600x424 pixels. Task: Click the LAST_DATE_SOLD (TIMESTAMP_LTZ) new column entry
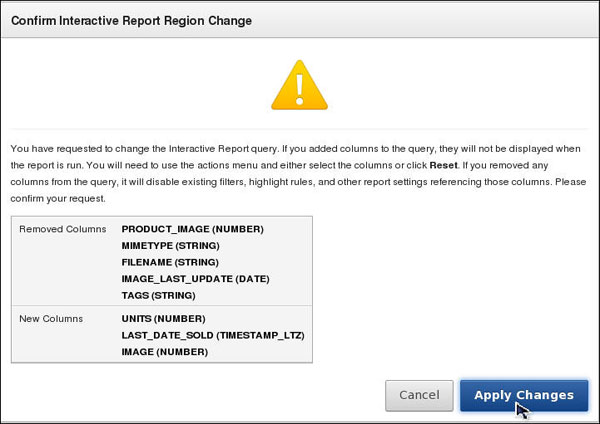212,335
